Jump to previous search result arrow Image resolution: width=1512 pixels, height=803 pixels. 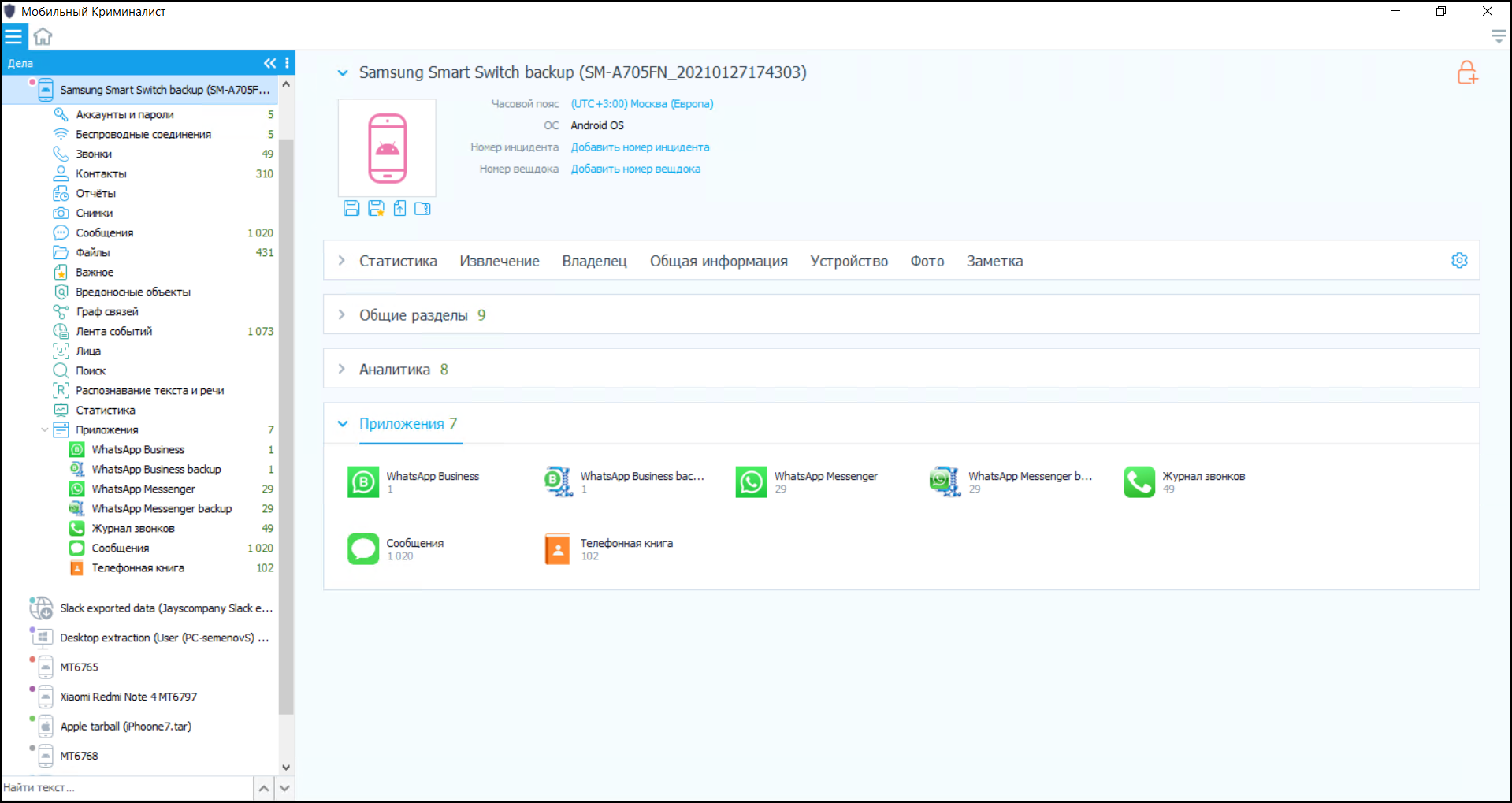(x=264, y=788)
